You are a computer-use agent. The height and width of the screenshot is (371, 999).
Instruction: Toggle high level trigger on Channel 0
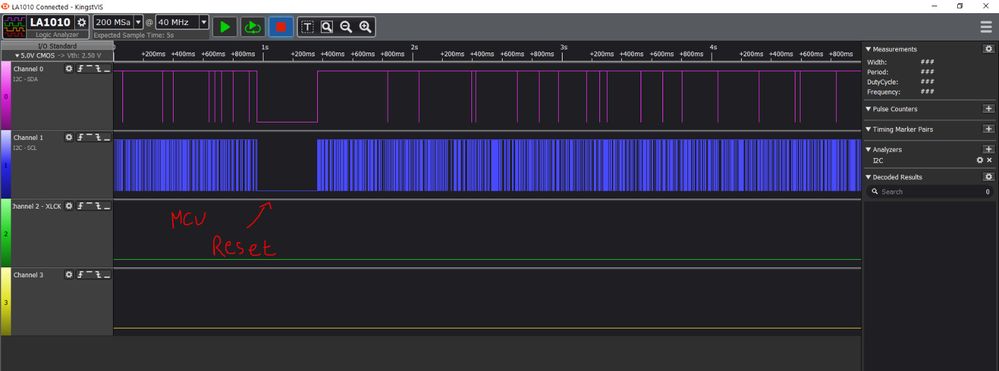89,68
